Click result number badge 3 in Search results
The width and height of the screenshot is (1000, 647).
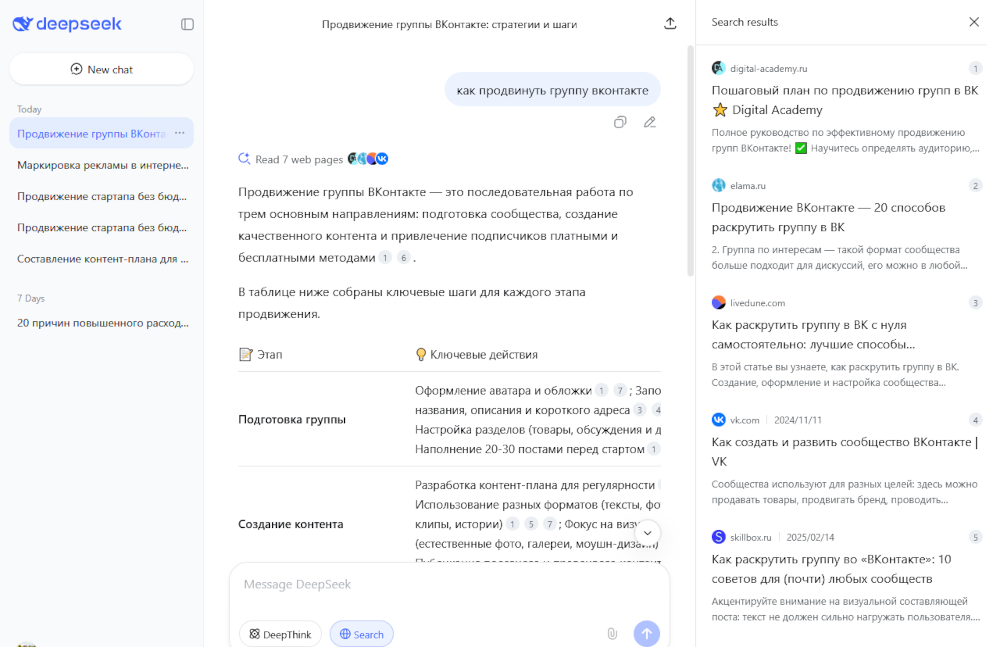tap(975, 302)
